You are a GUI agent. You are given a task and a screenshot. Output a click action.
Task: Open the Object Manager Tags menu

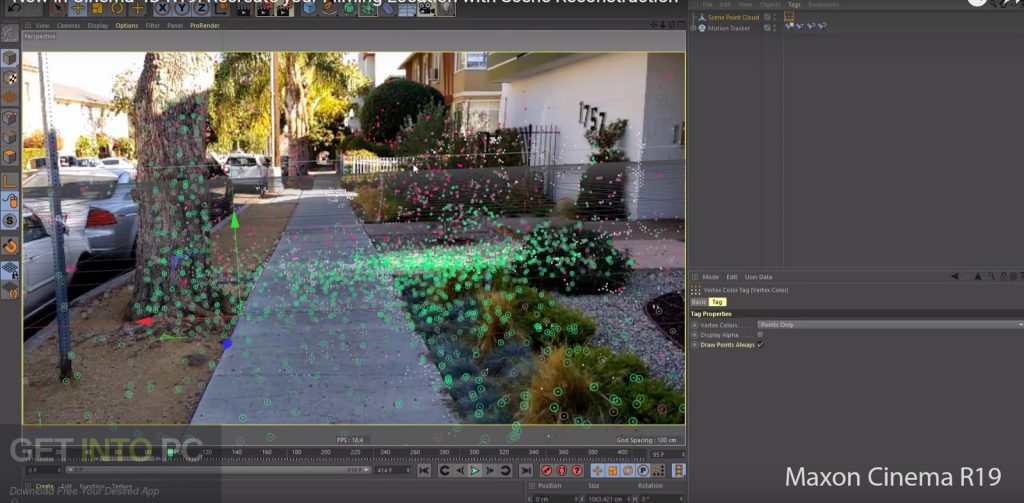(x=794, y=5)
